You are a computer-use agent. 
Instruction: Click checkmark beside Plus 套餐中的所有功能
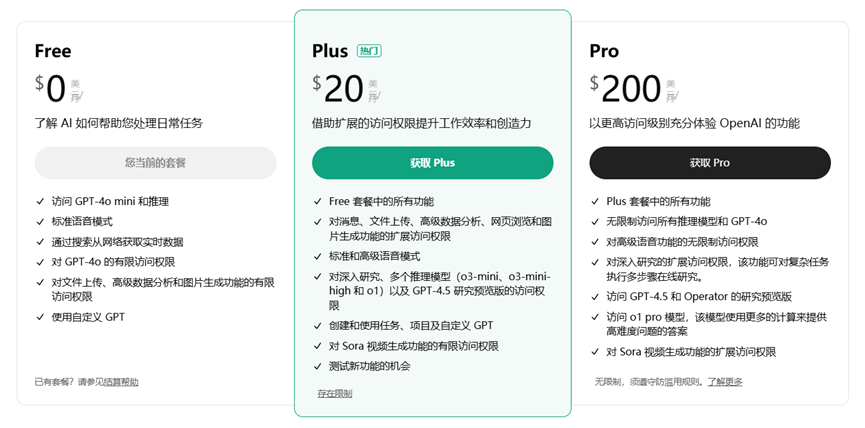coord(595,202)
